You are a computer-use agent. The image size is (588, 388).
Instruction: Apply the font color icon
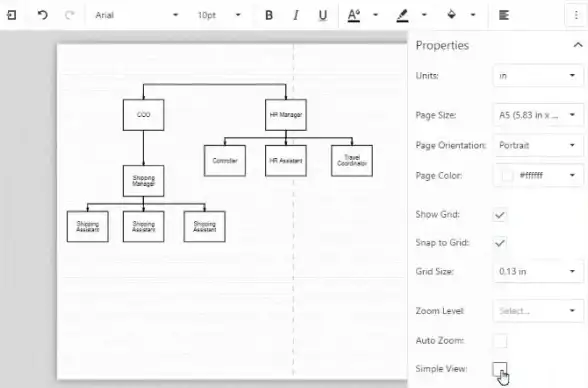click(354, 15)
